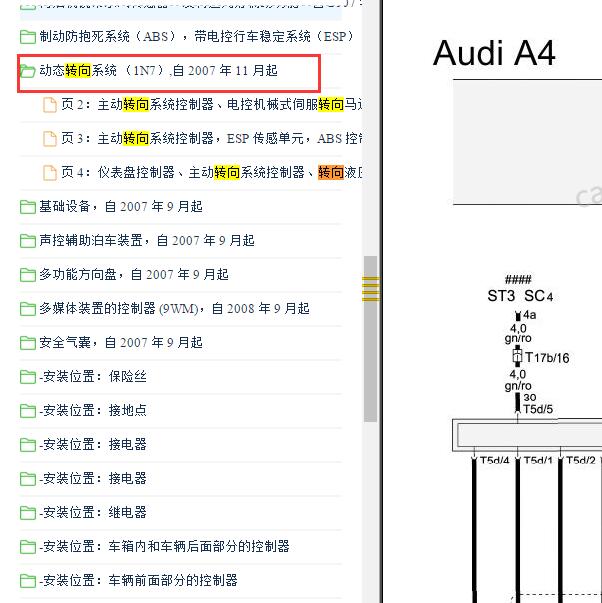Open the 制动防抱死系统（ABS）folder icon

[28, 37]
